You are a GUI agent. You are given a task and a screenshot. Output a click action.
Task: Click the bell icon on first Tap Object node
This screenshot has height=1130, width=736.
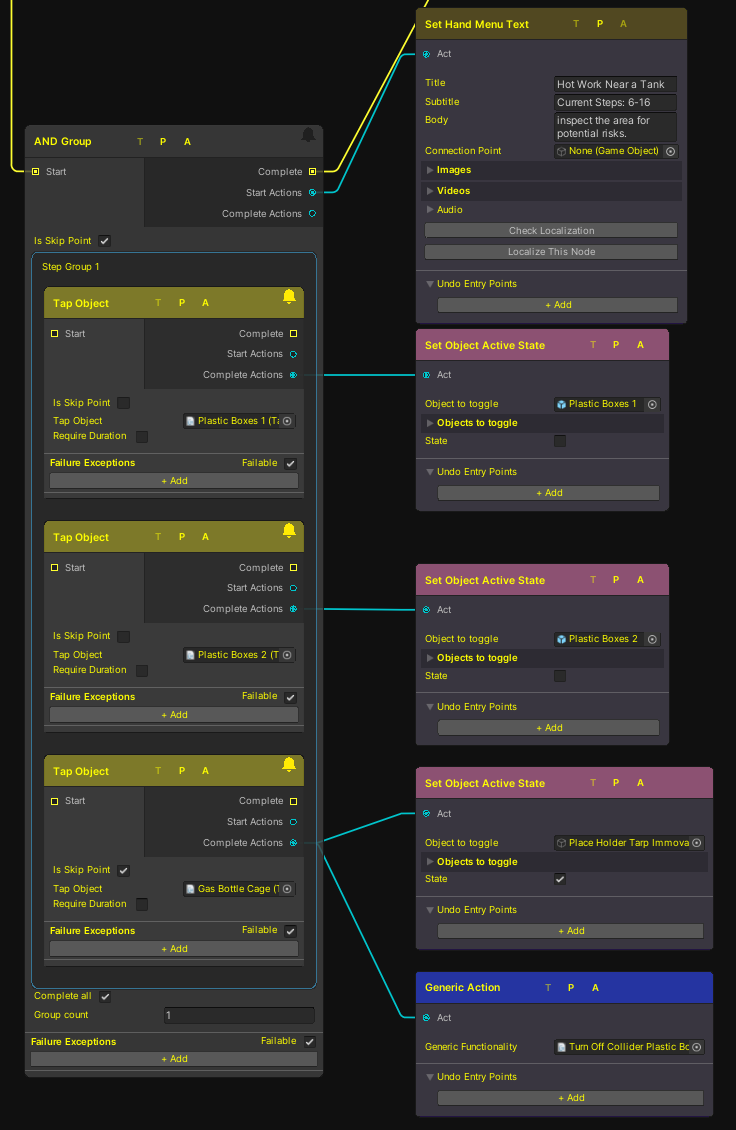point(289,297)
